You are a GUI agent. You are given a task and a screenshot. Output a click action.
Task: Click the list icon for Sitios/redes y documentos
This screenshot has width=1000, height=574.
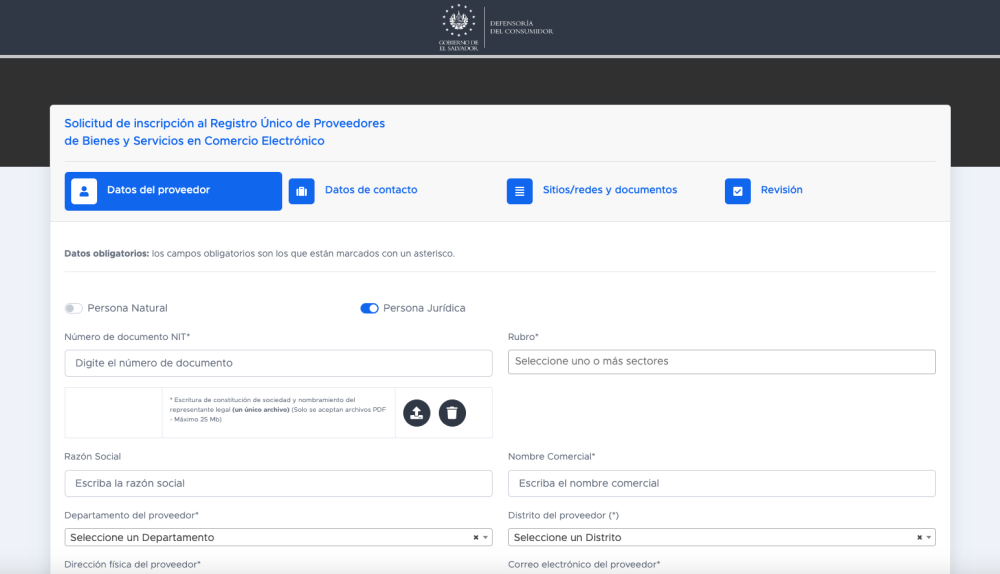pyautogui.click(x=519, y=191)
